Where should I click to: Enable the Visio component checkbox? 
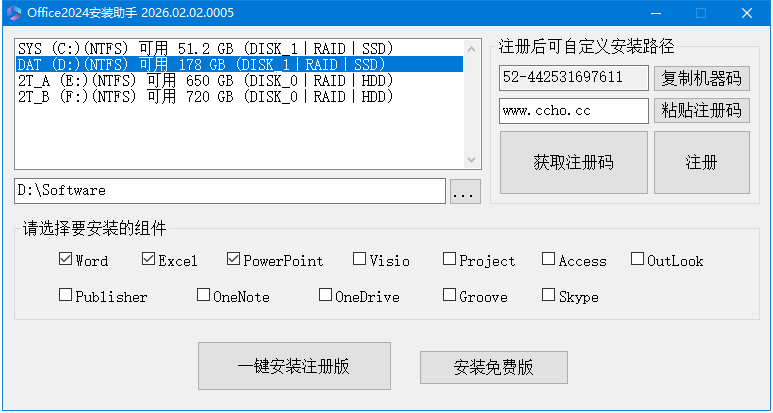coord(360,260)
